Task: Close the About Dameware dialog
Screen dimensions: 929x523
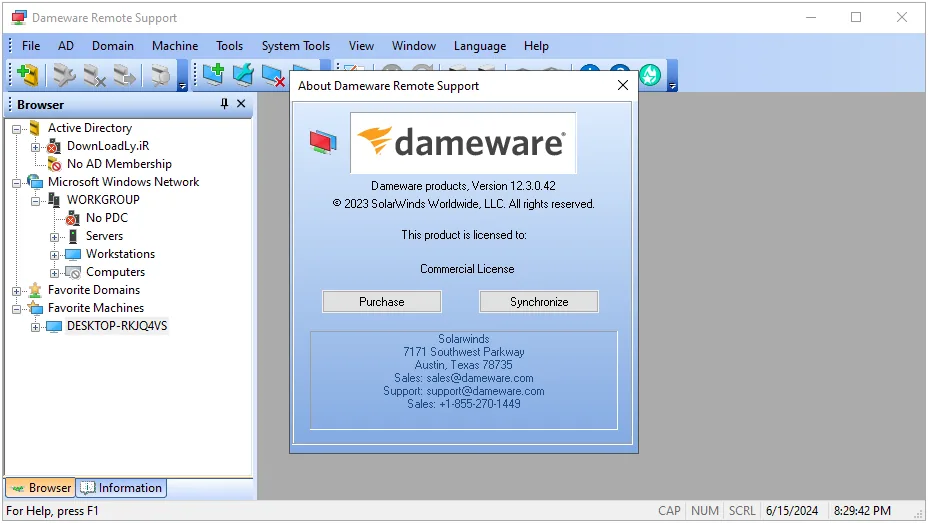Action: 623,85
